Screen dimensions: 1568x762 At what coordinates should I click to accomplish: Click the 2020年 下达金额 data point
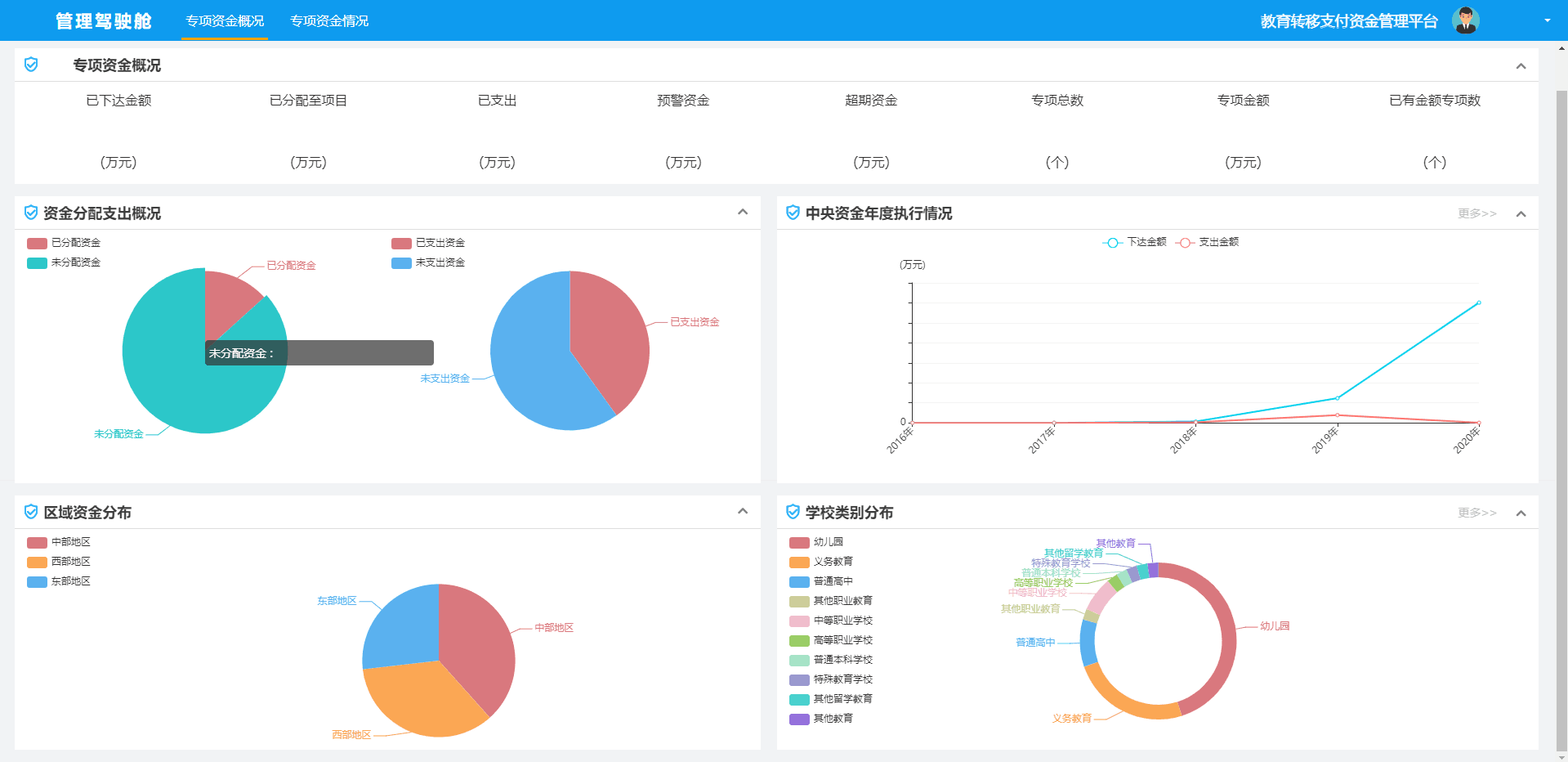click(x=1479, y=303)
